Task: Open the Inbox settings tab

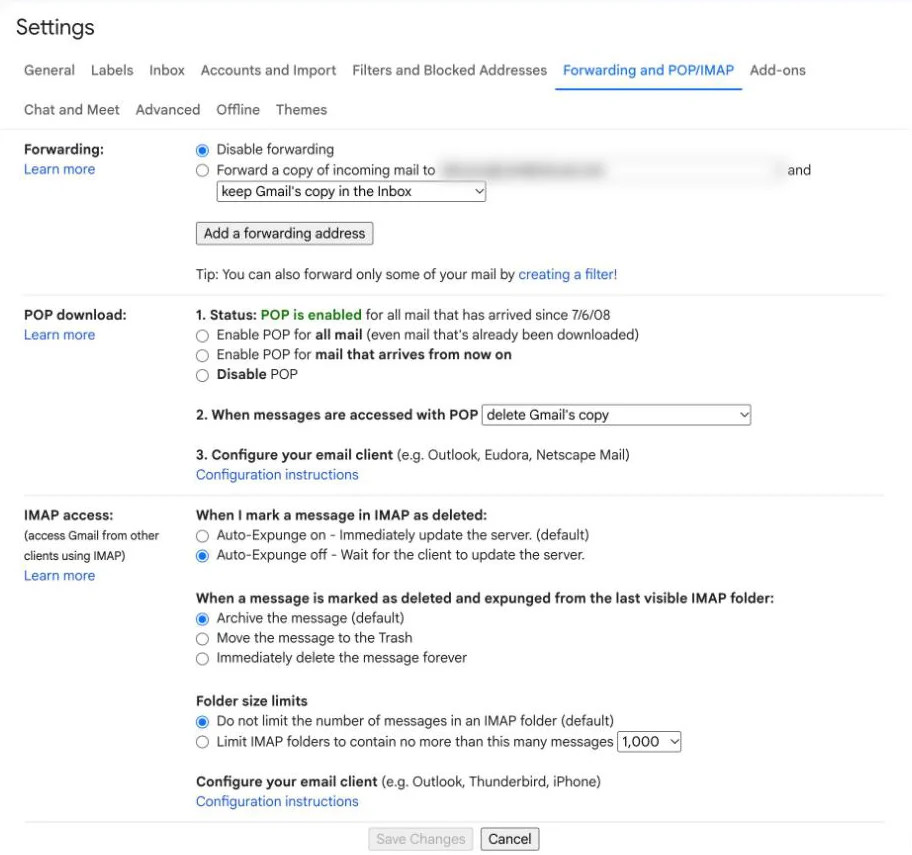Action: point(167,70)
